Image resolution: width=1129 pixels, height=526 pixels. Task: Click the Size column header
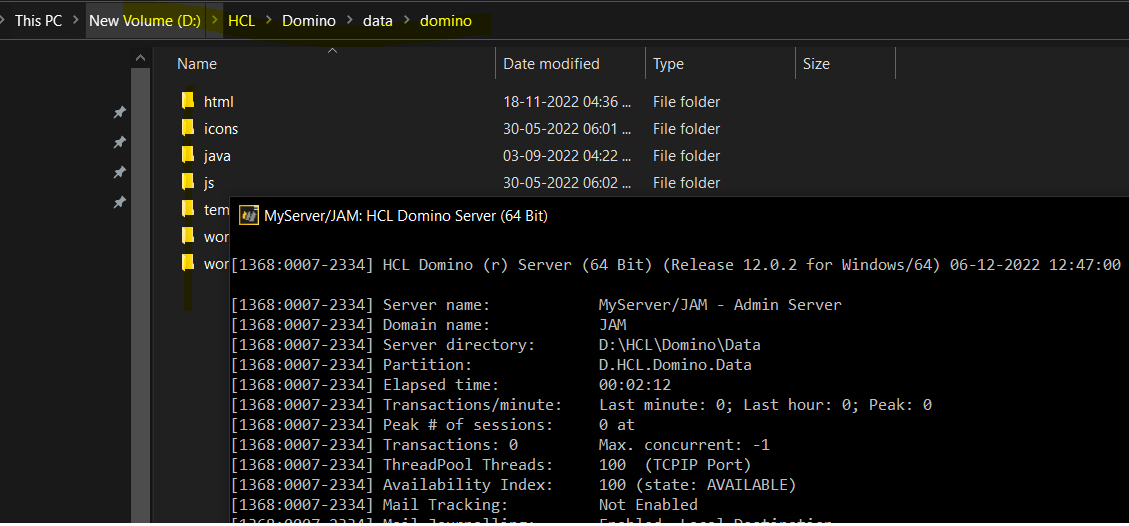816,64
